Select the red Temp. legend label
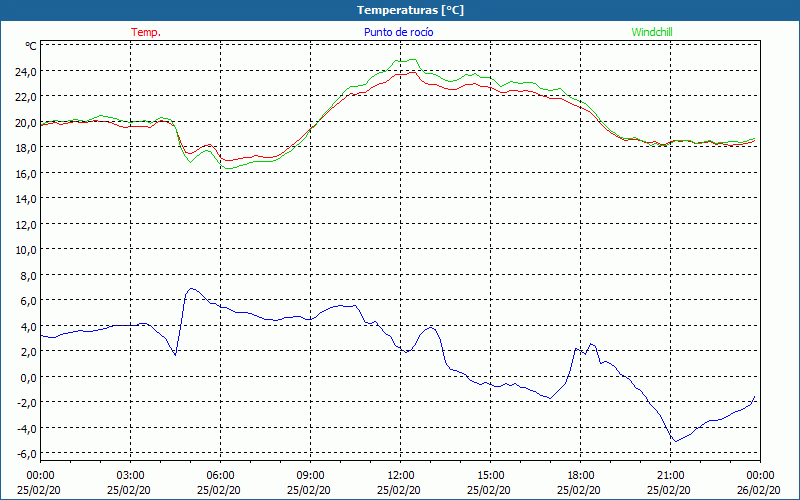Viewport: 800px width, 500px height. click(146, 32)
